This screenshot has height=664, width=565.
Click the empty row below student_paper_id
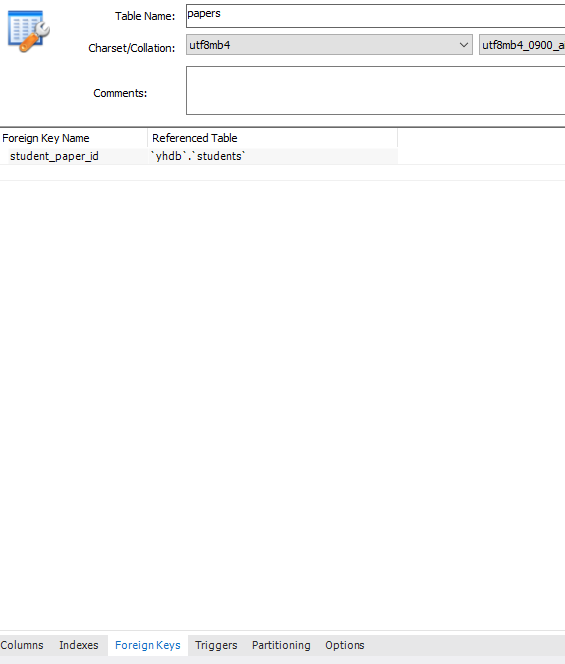(282, 173)
